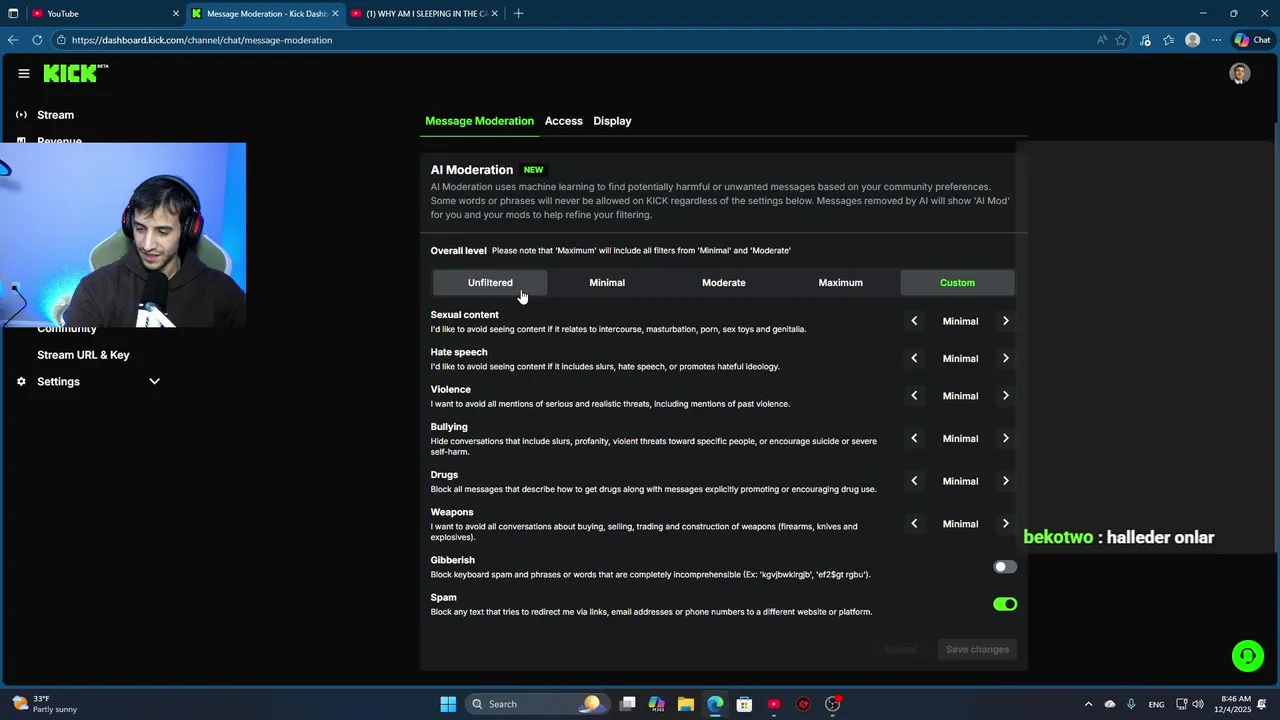Image resolution: width=1280 pixels, height=720 pixels.
Task: Switch to the Access tab
Action: click(x=563, y=121)
